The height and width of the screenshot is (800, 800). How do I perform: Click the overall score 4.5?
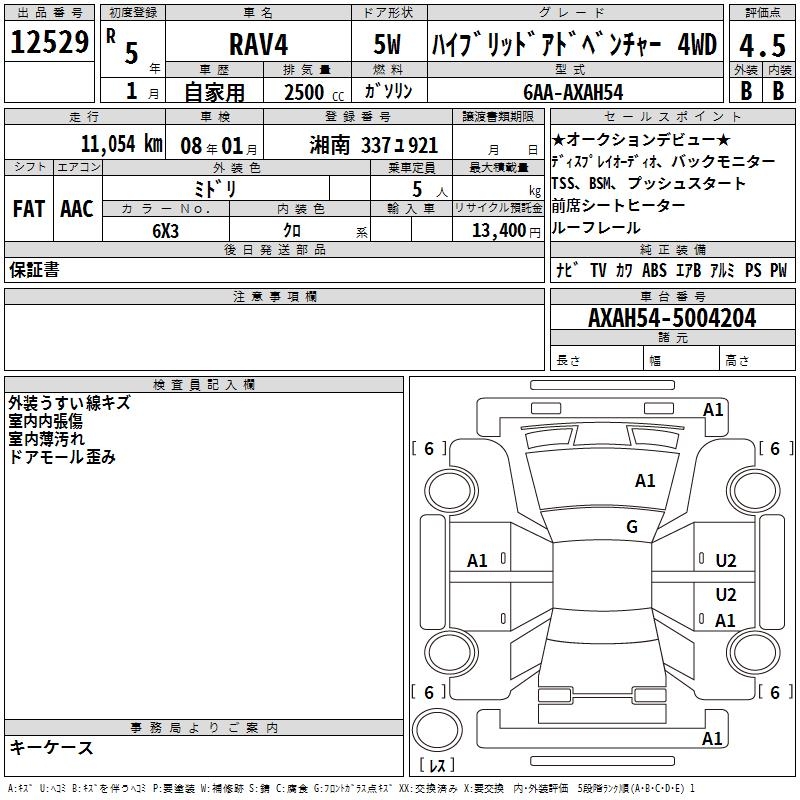762,45
